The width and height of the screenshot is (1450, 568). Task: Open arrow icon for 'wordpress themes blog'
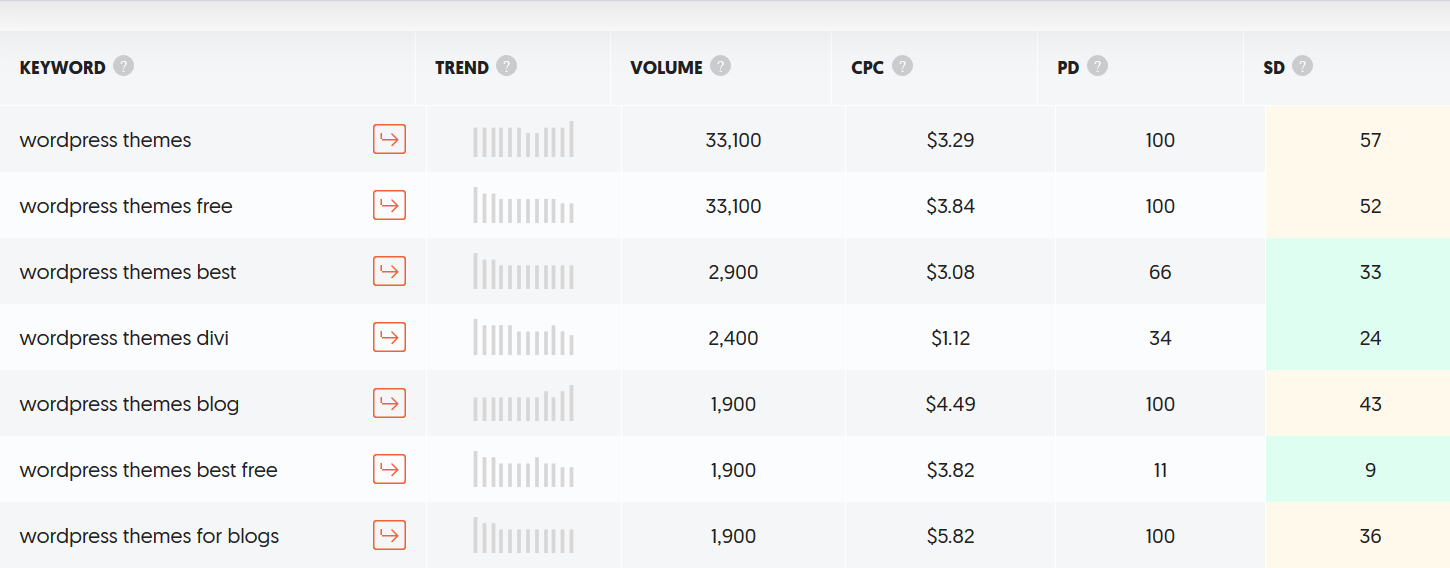[389, 403]
